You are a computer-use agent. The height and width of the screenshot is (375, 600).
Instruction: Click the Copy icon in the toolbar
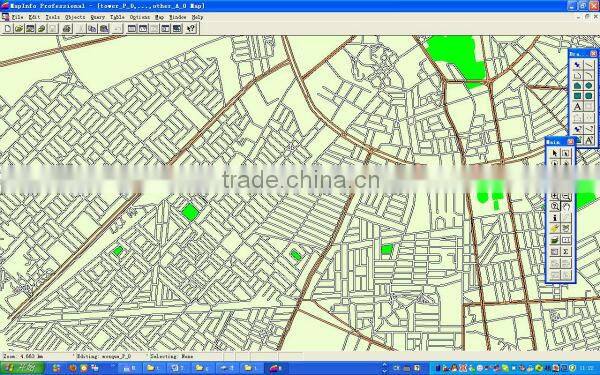pyautogui.click(x=92, y=29)
